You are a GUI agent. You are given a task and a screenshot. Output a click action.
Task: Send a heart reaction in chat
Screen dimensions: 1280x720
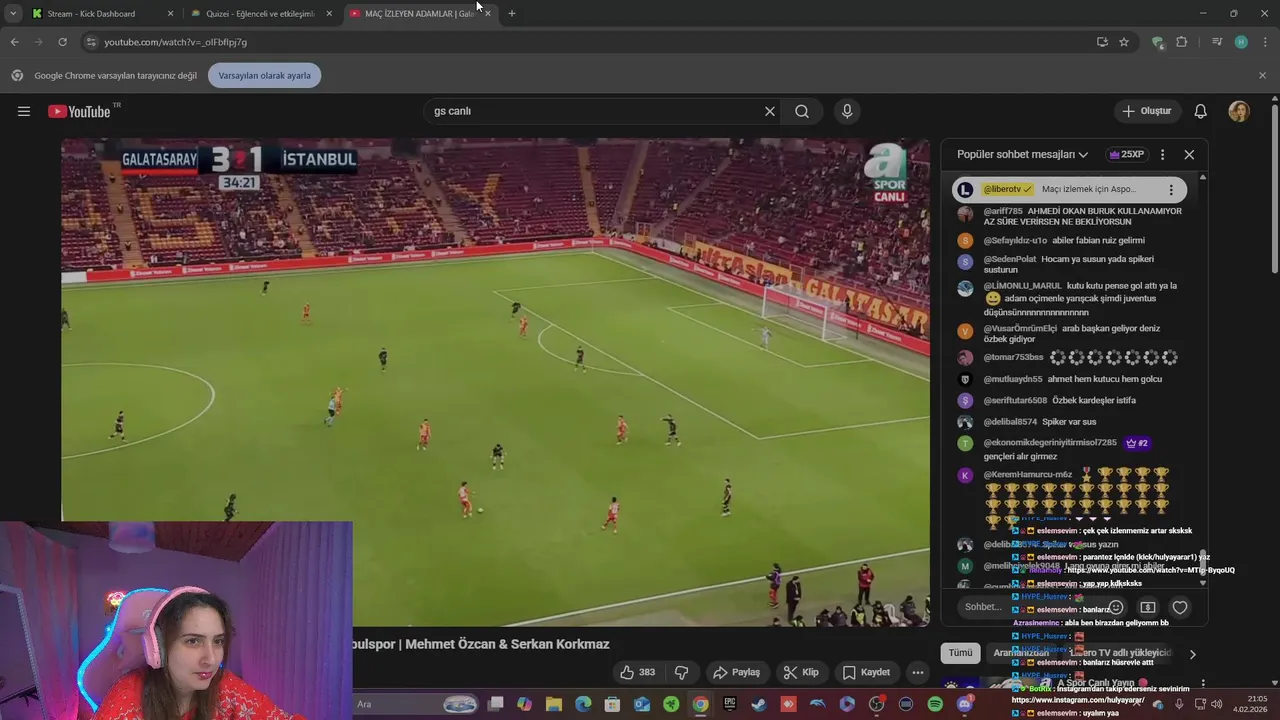pyautogui.click(x=1180, y=607)
